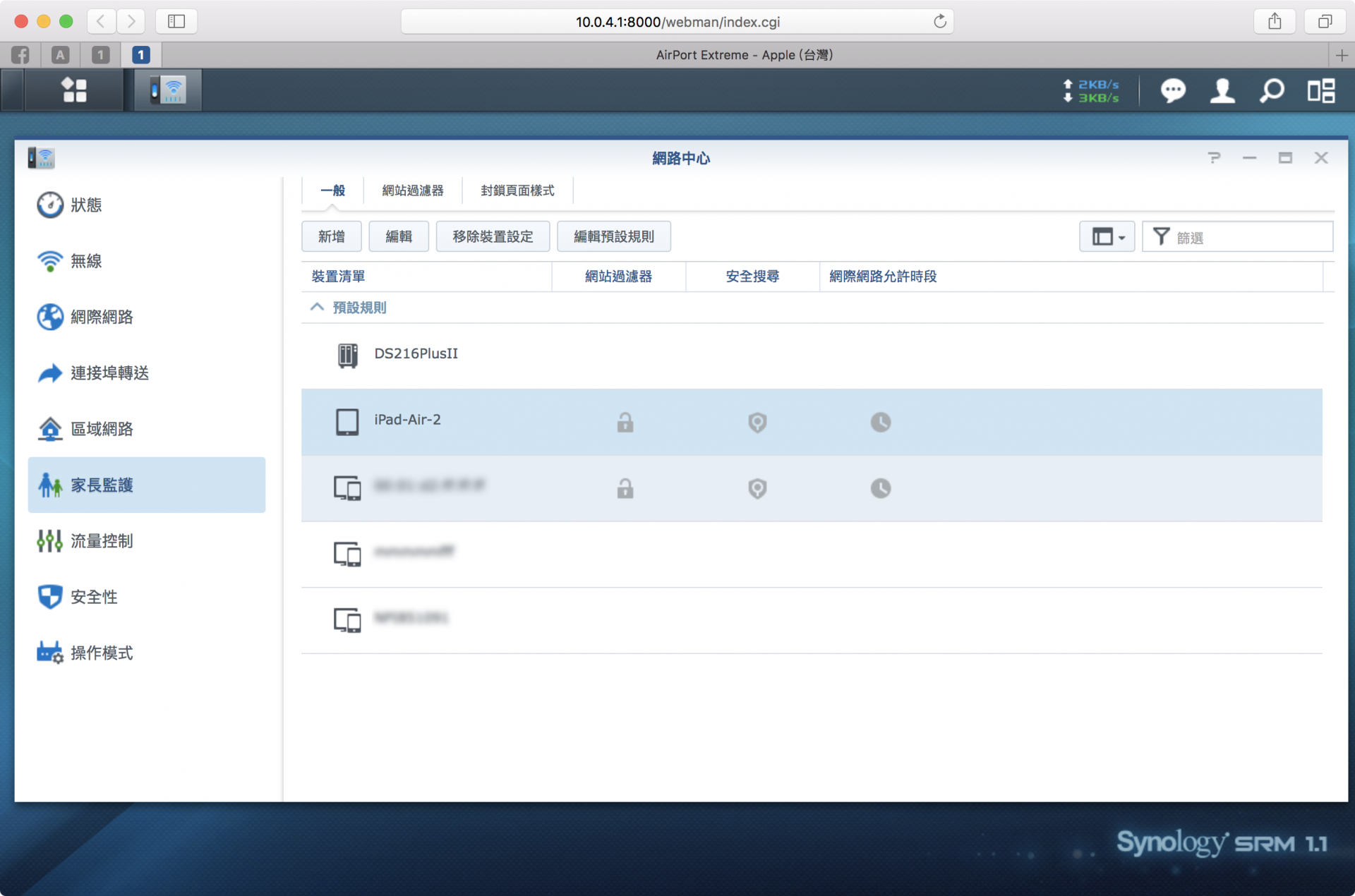Click the 新增 button

click(331, 237)
